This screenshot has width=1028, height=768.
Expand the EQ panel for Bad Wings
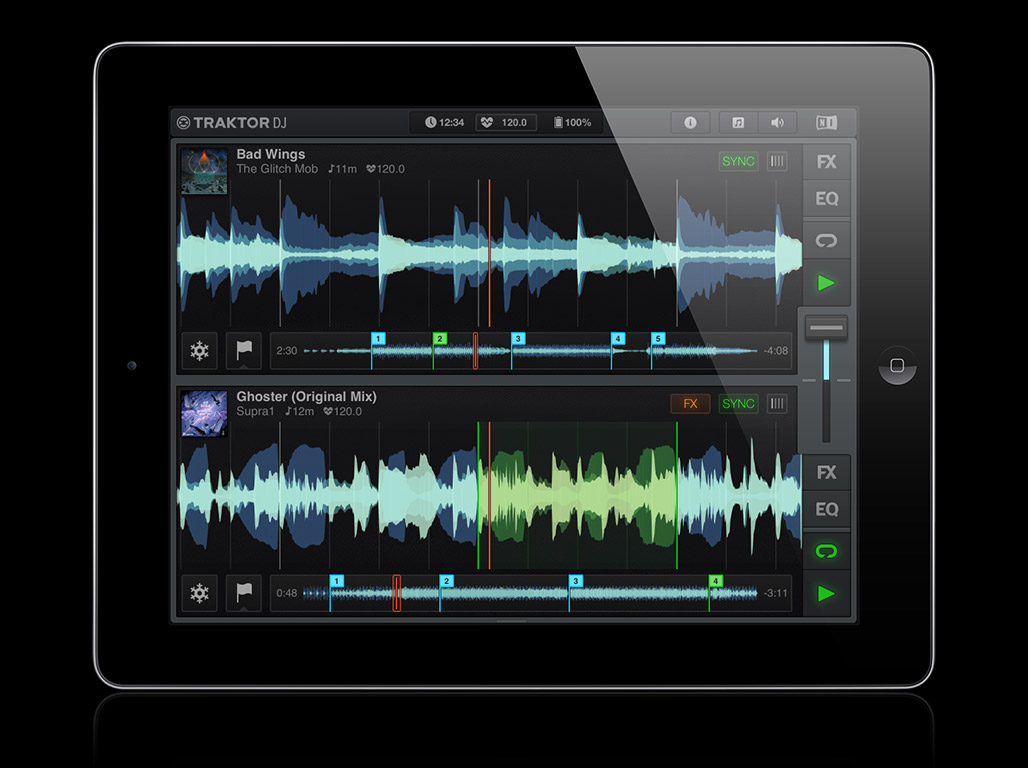(x=826, y=199)
